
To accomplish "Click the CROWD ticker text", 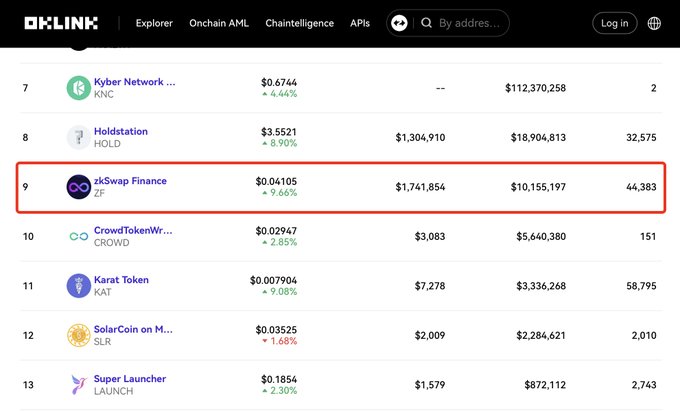I will [x=111, y=242].
